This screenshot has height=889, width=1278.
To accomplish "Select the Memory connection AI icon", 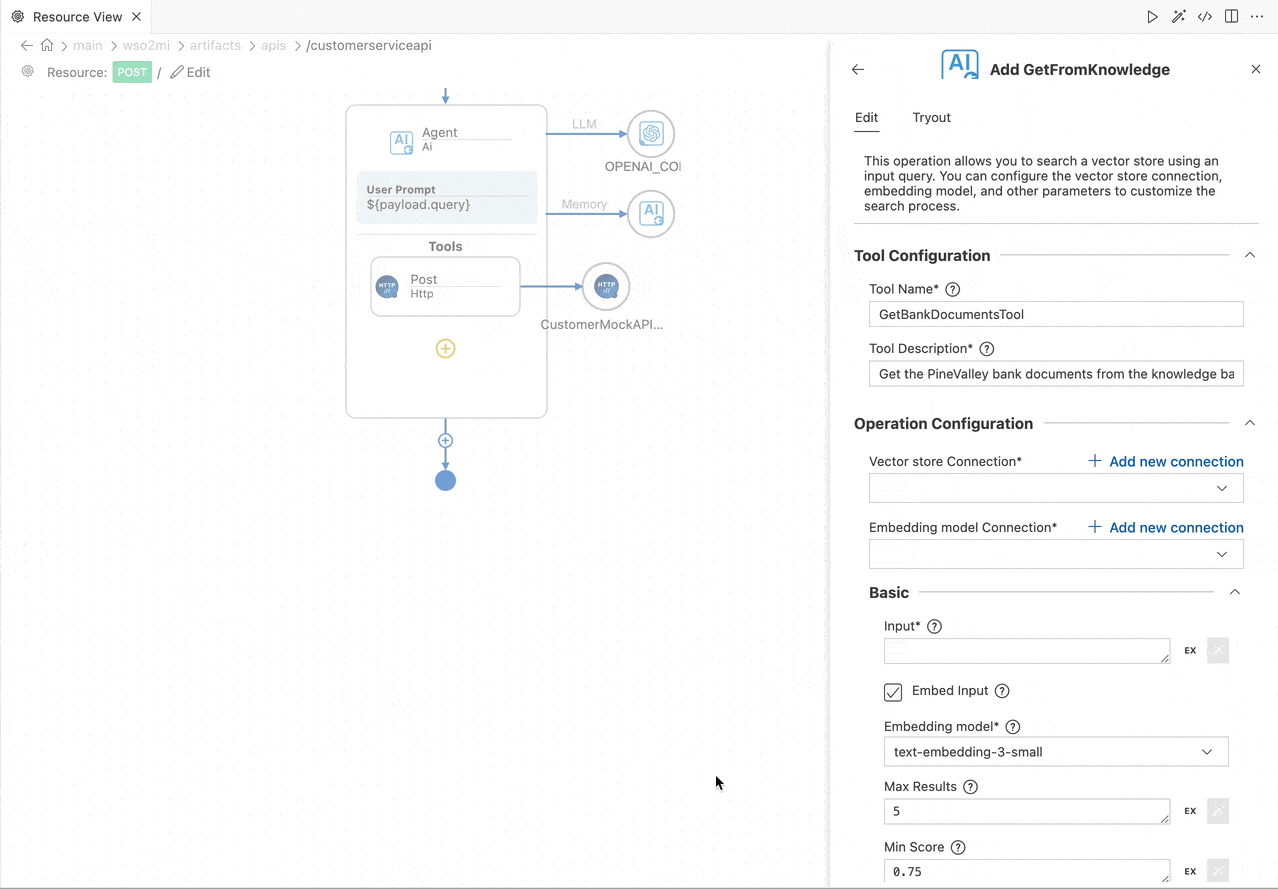I will point(651,213).
